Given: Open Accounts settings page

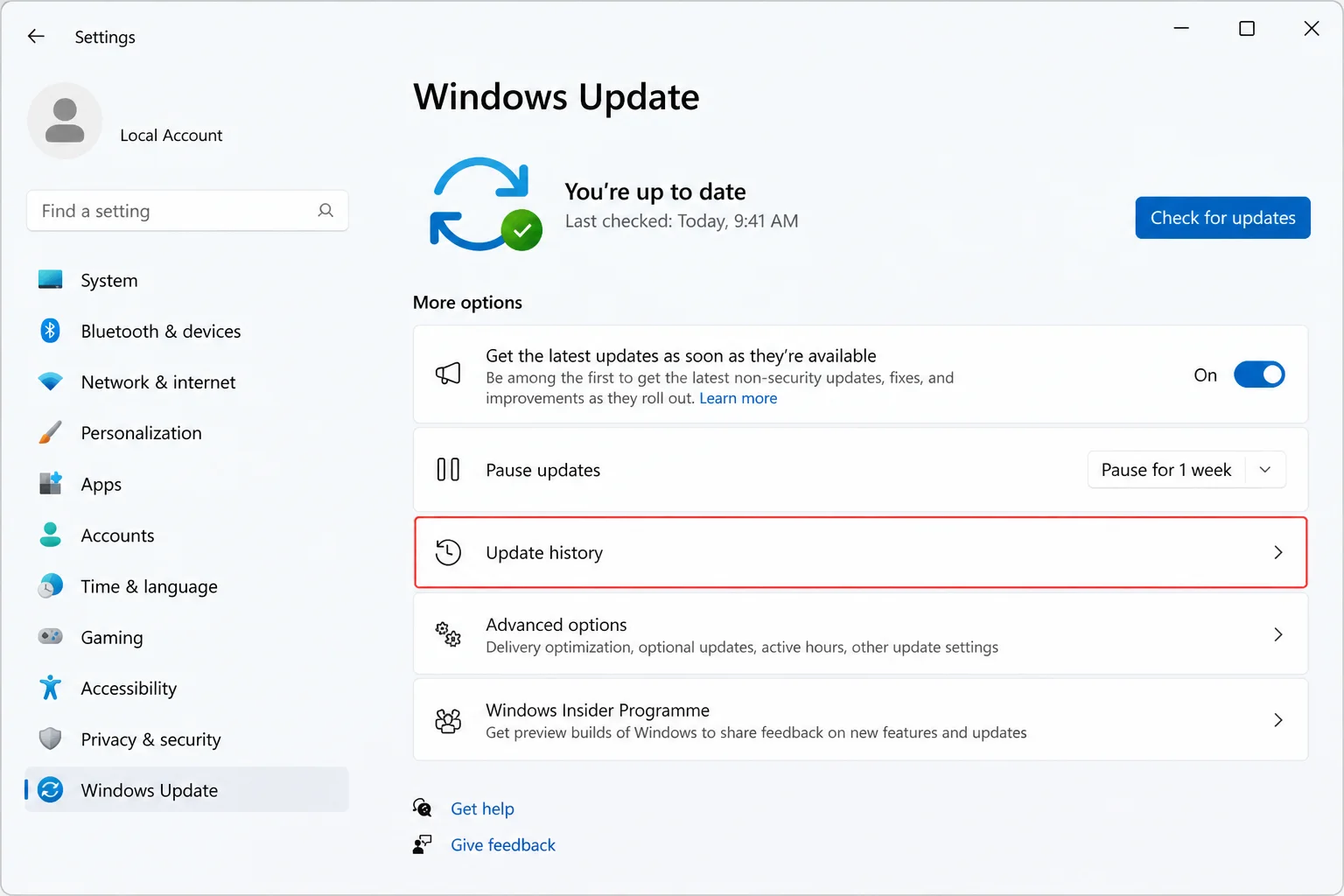Looking at the screenshot, I should [187, 535].
